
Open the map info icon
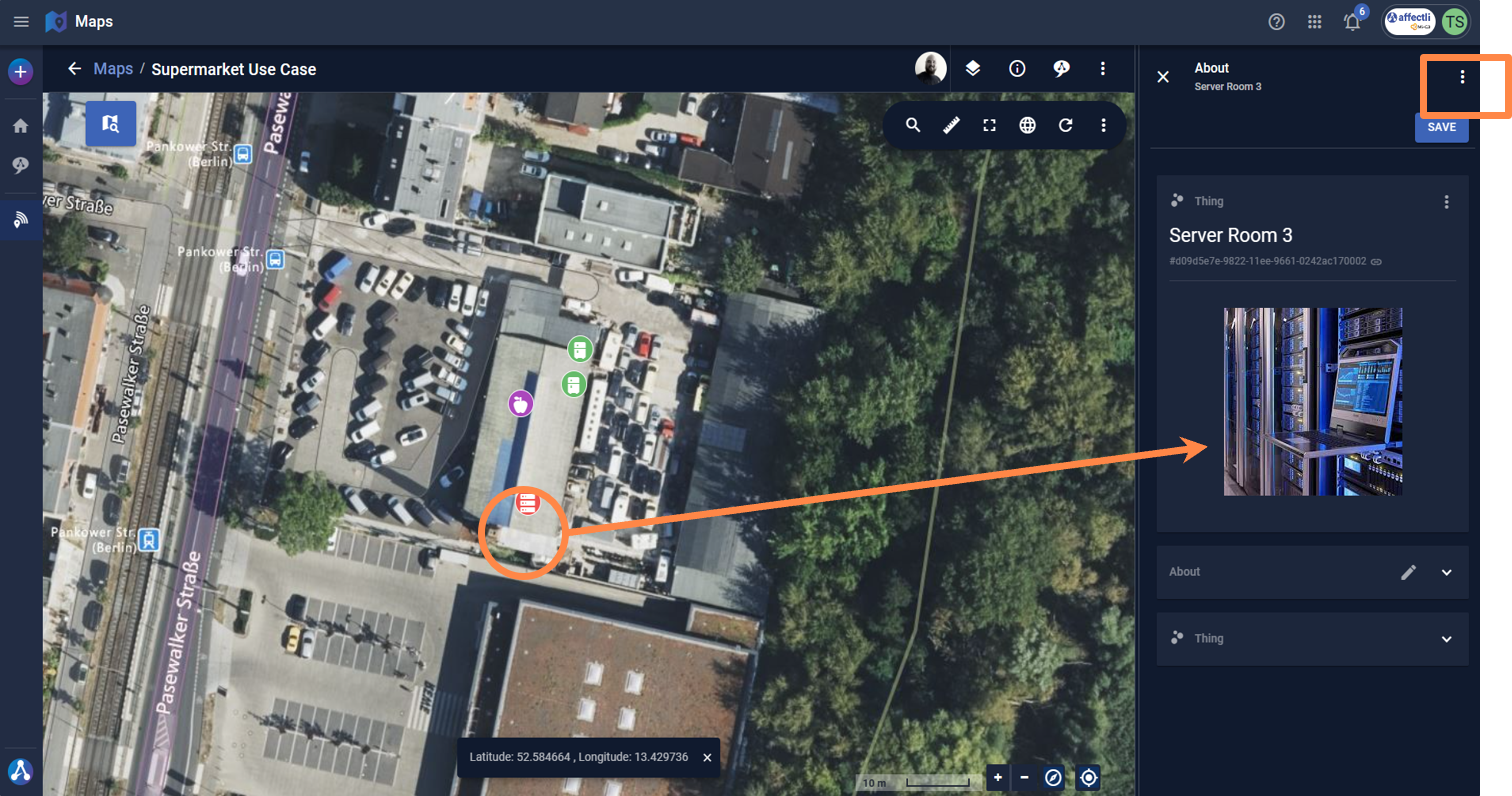1017,69
